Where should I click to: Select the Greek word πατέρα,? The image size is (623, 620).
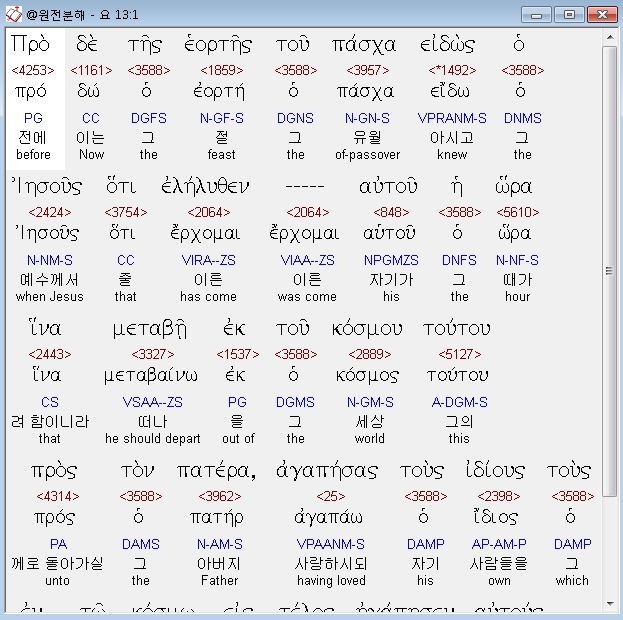point(217,471)
